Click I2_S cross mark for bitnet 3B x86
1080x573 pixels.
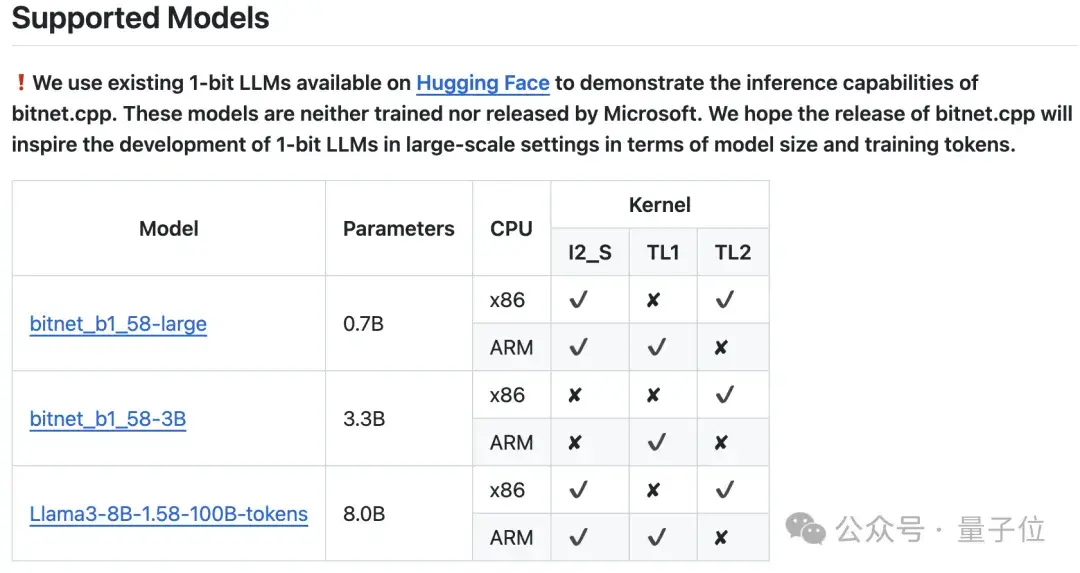pos(574,395)
